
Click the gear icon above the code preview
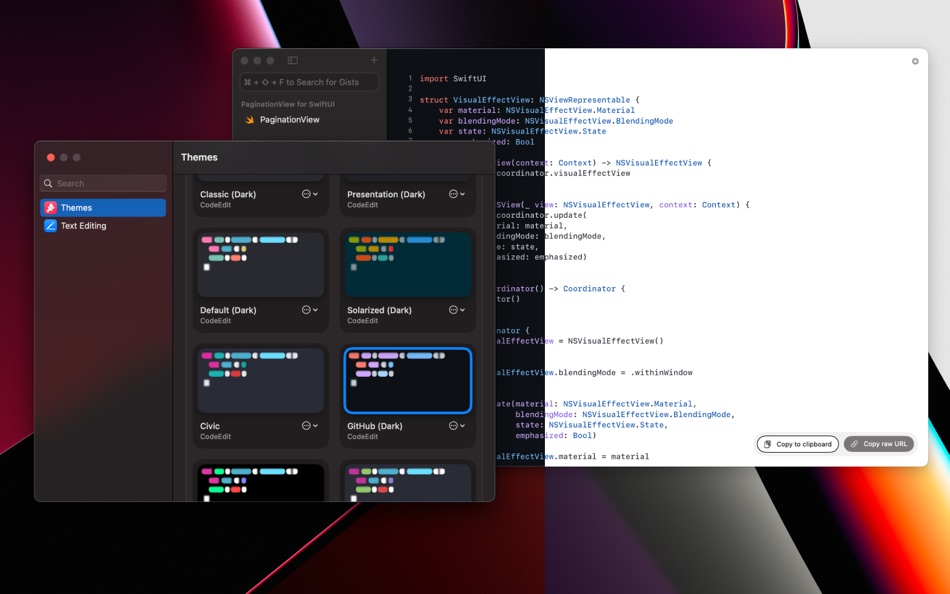pyautogui.click(x=914, y=61)
